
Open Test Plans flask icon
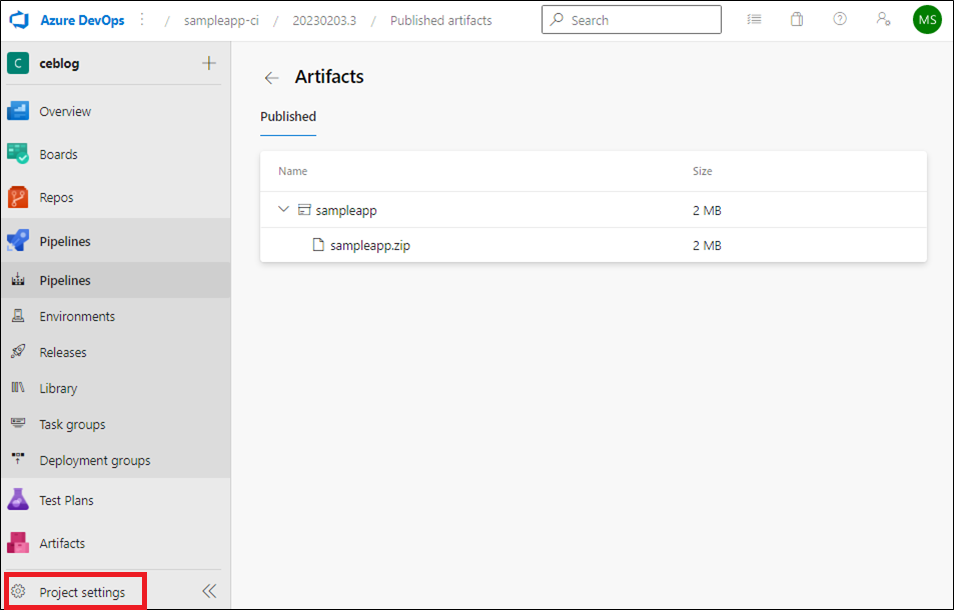[18, 500]
